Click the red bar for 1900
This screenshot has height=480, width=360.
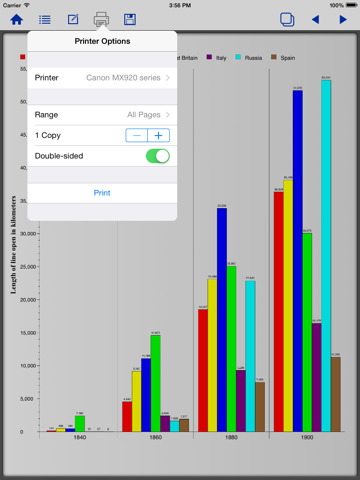[x=279, y=312]
